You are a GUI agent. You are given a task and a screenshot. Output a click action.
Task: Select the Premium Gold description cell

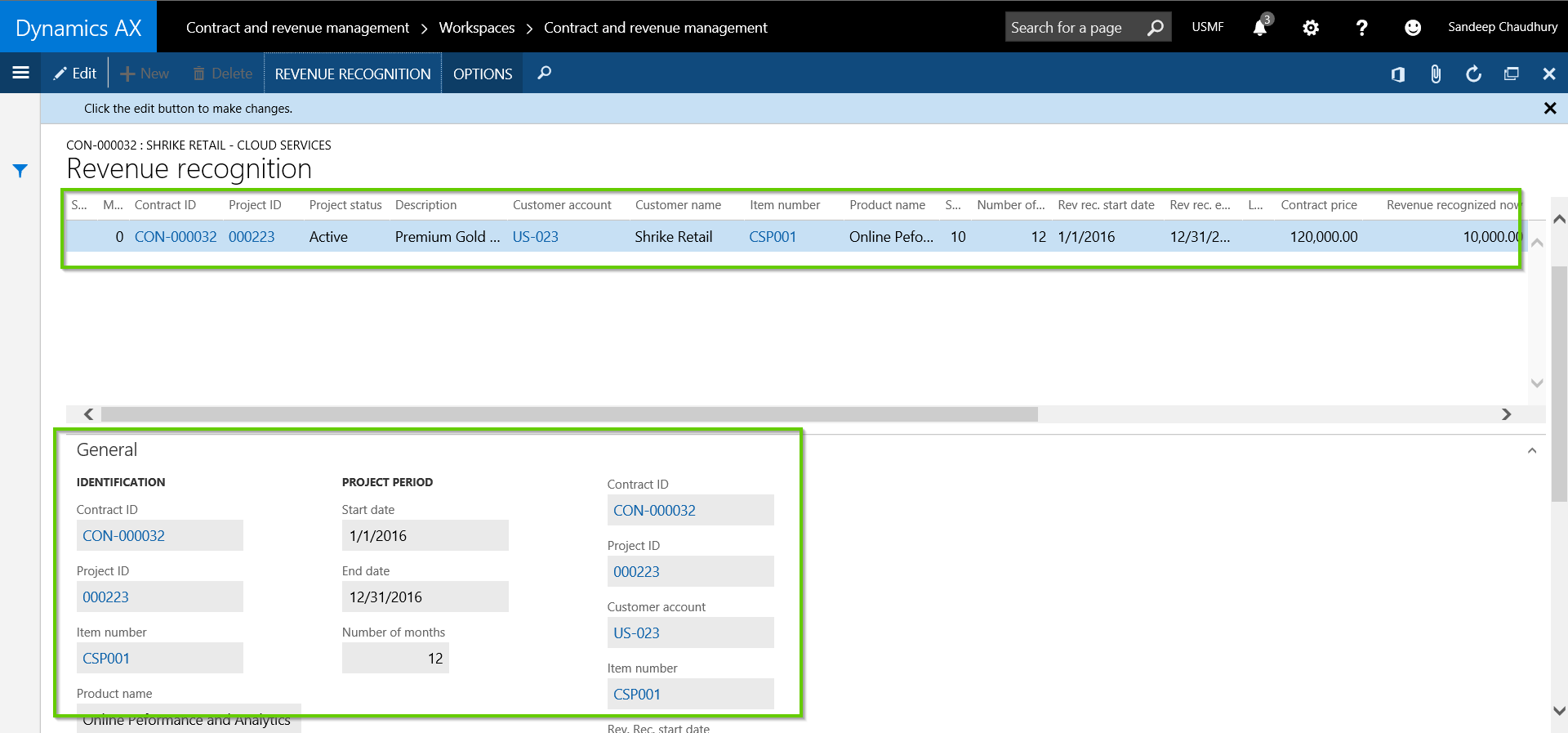tap(448, 237)
